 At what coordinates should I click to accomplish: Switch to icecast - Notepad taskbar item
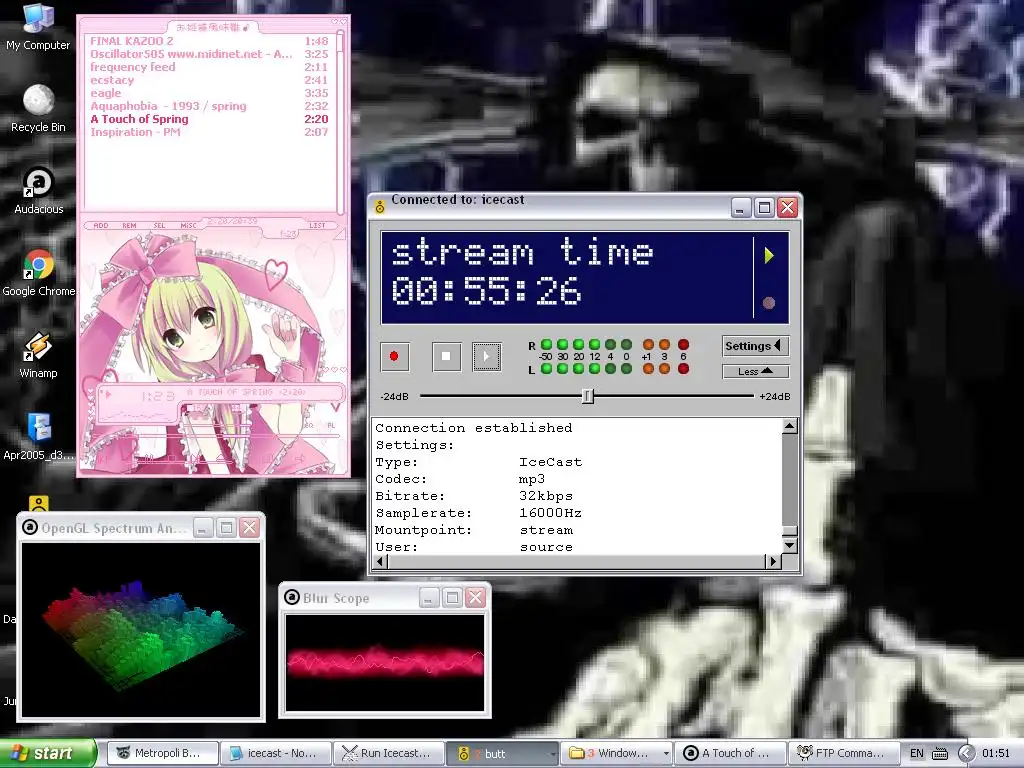pyautogui.click(x=276, y=753)
